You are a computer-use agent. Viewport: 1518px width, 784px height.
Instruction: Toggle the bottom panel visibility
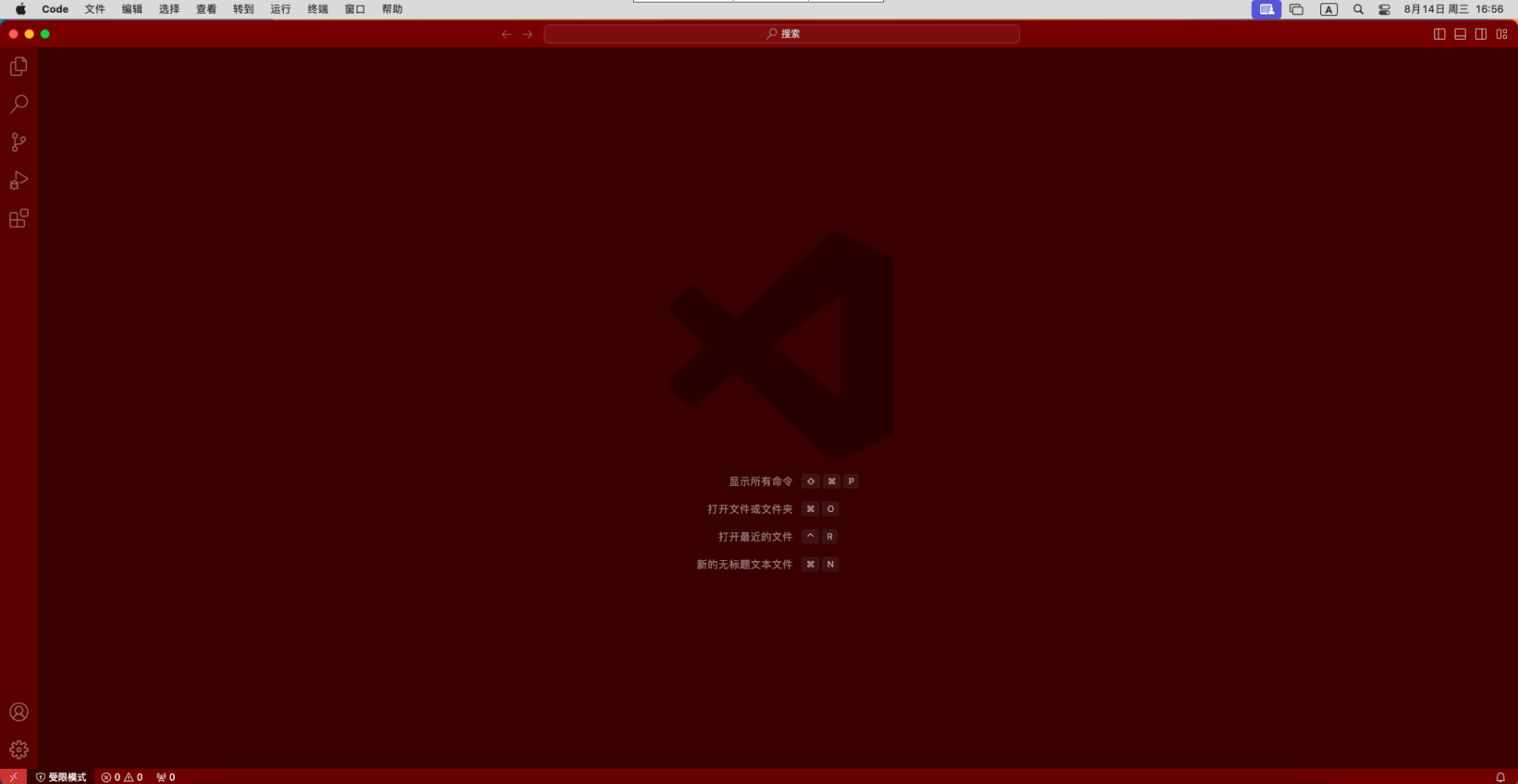pos(1460,34)
